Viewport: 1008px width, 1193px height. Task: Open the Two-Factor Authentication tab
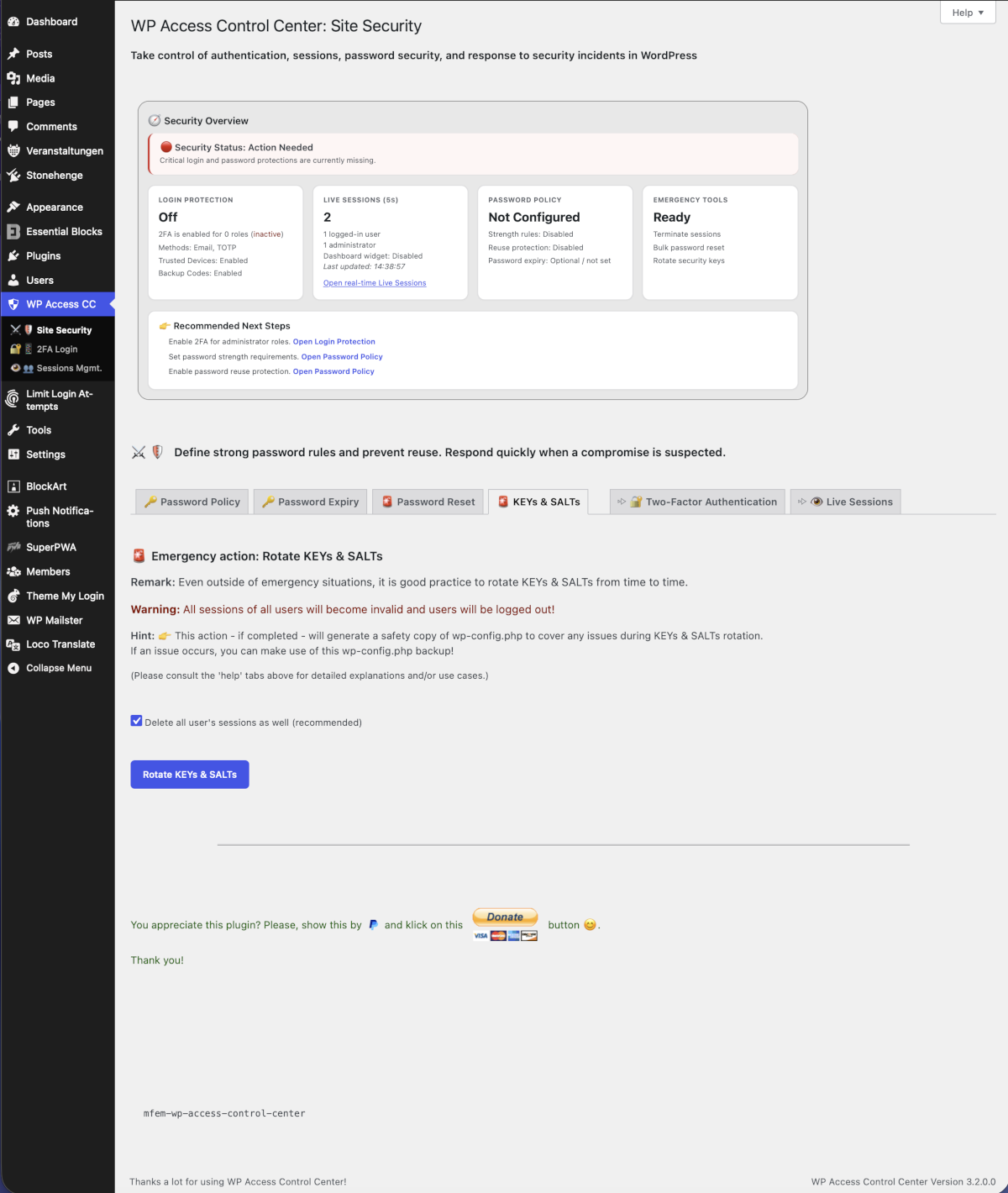click(x=705, y=502)
